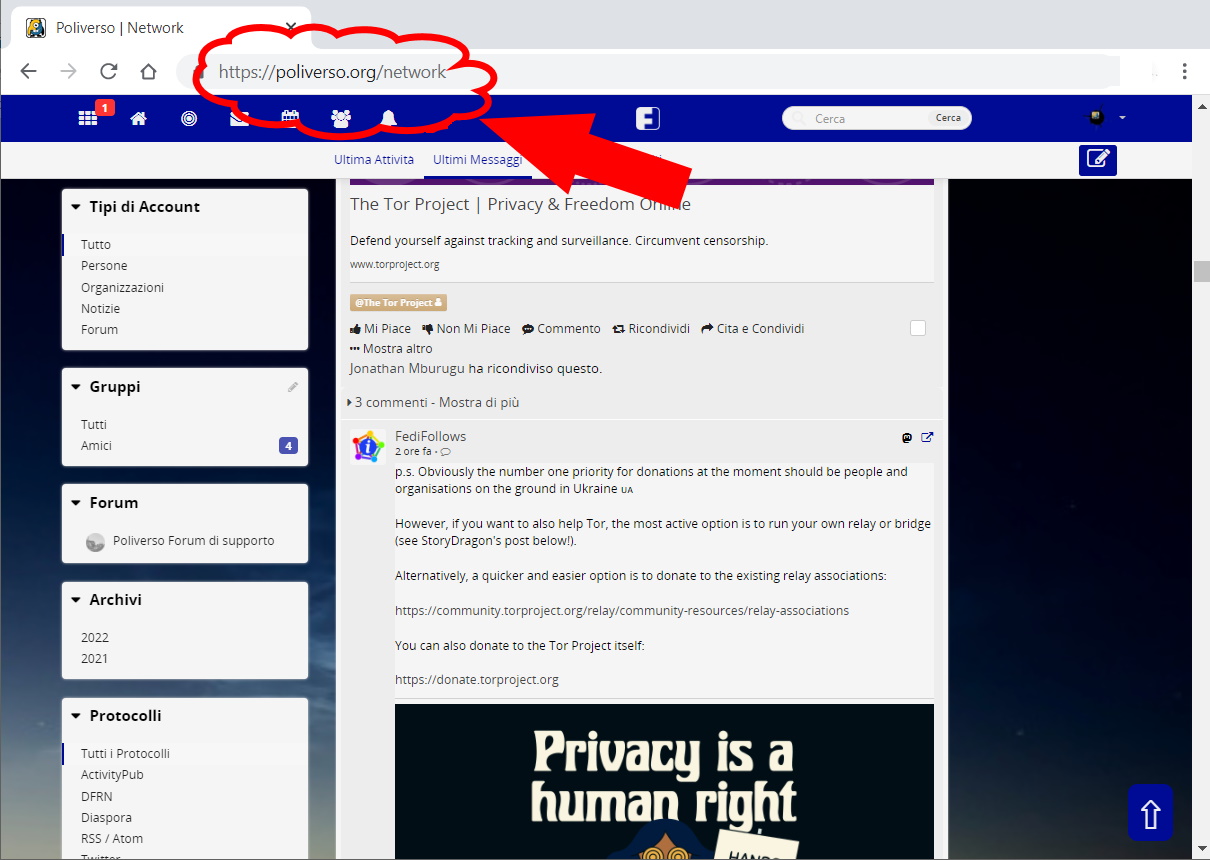Open Jonathan Mburugu's profile link
1210x860 pixels.
(x=407, y=368)
